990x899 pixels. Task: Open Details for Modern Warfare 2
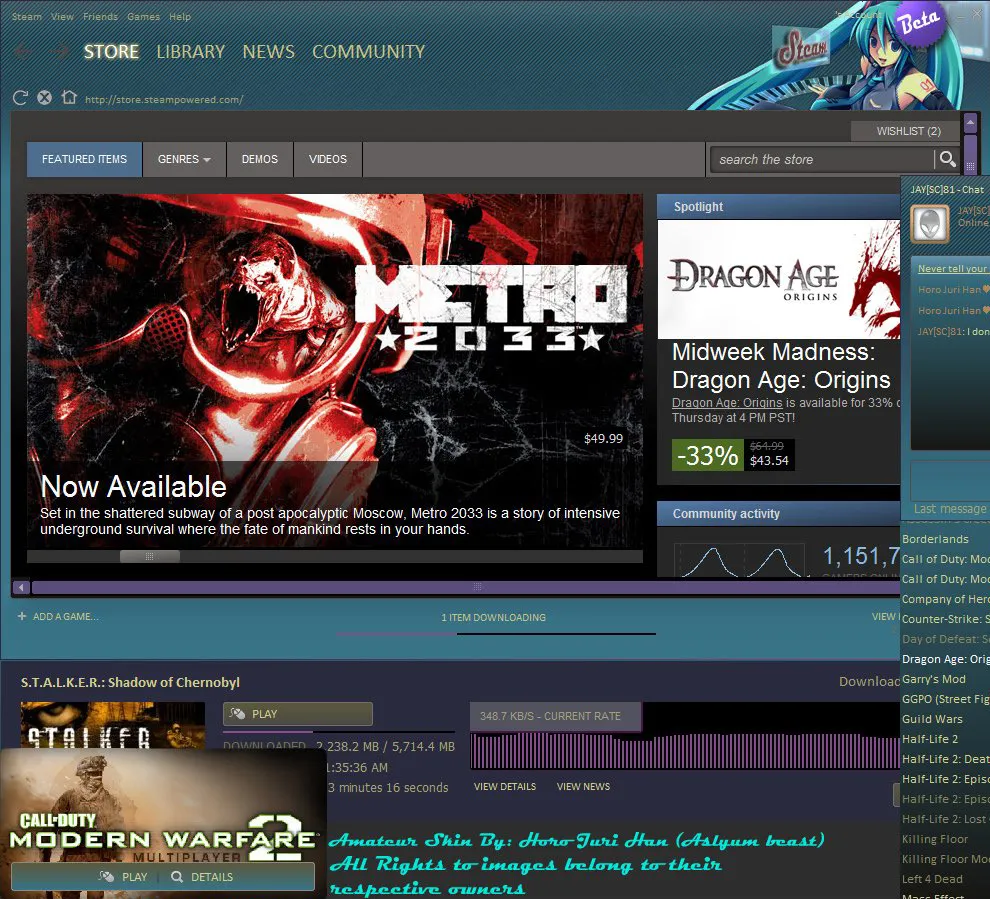(x=202, y=877)
